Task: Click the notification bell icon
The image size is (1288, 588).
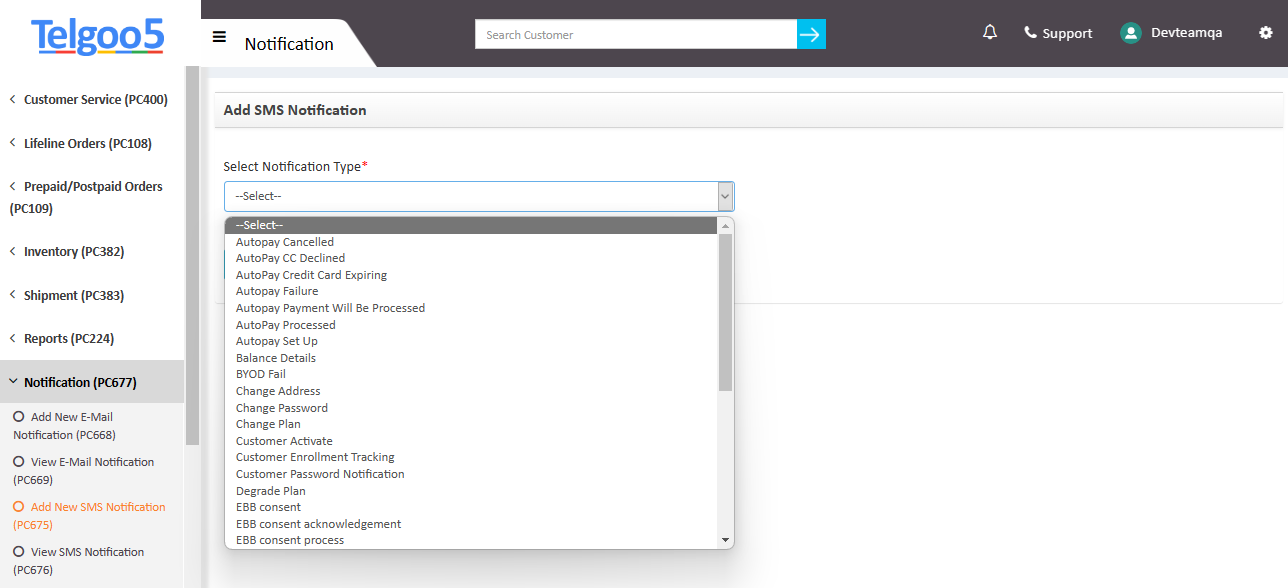Action: [x=989, y=32]
